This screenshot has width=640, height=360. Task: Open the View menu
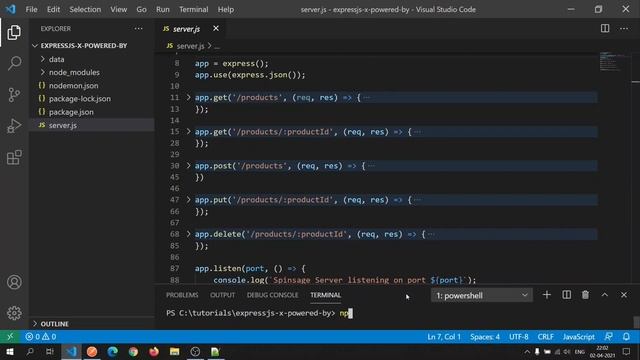point(118,9)
